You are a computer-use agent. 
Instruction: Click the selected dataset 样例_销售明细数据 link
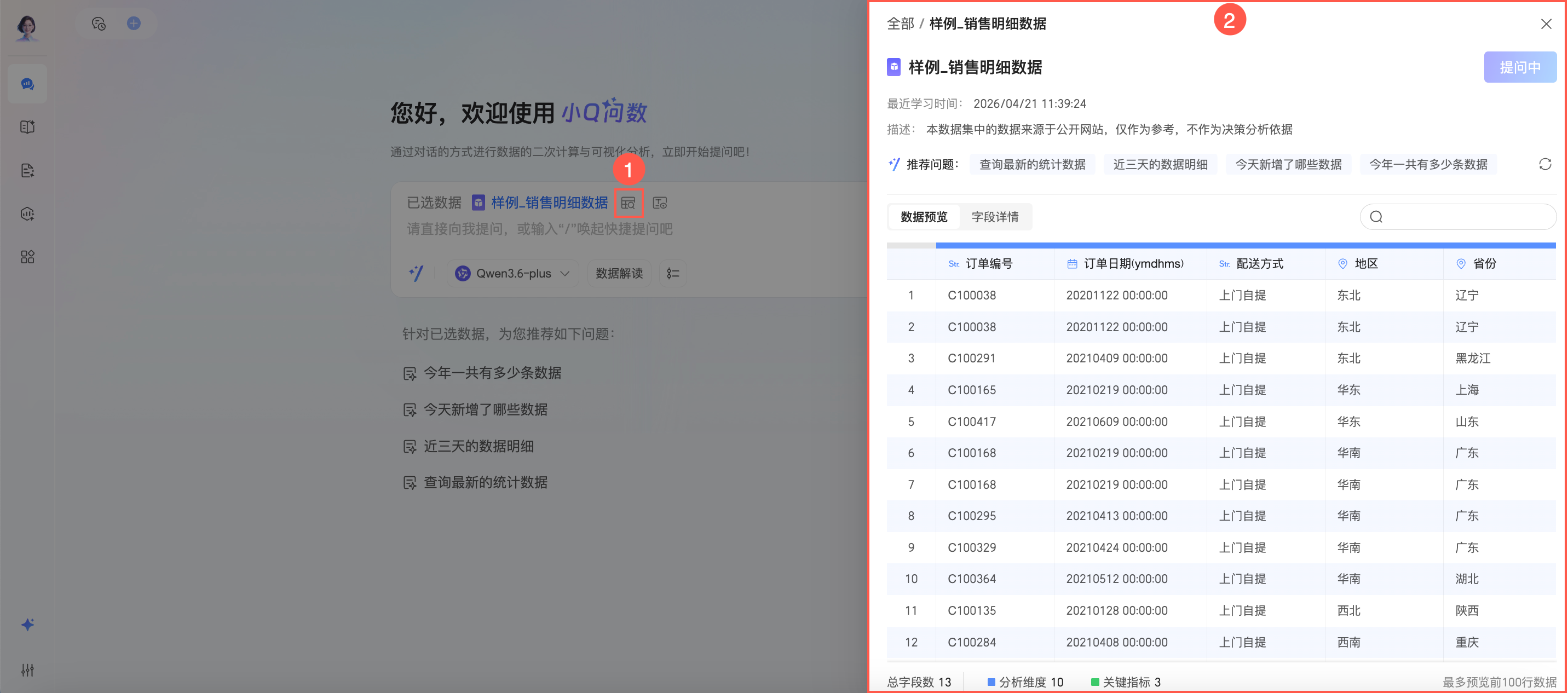click(x=549, y=203)
